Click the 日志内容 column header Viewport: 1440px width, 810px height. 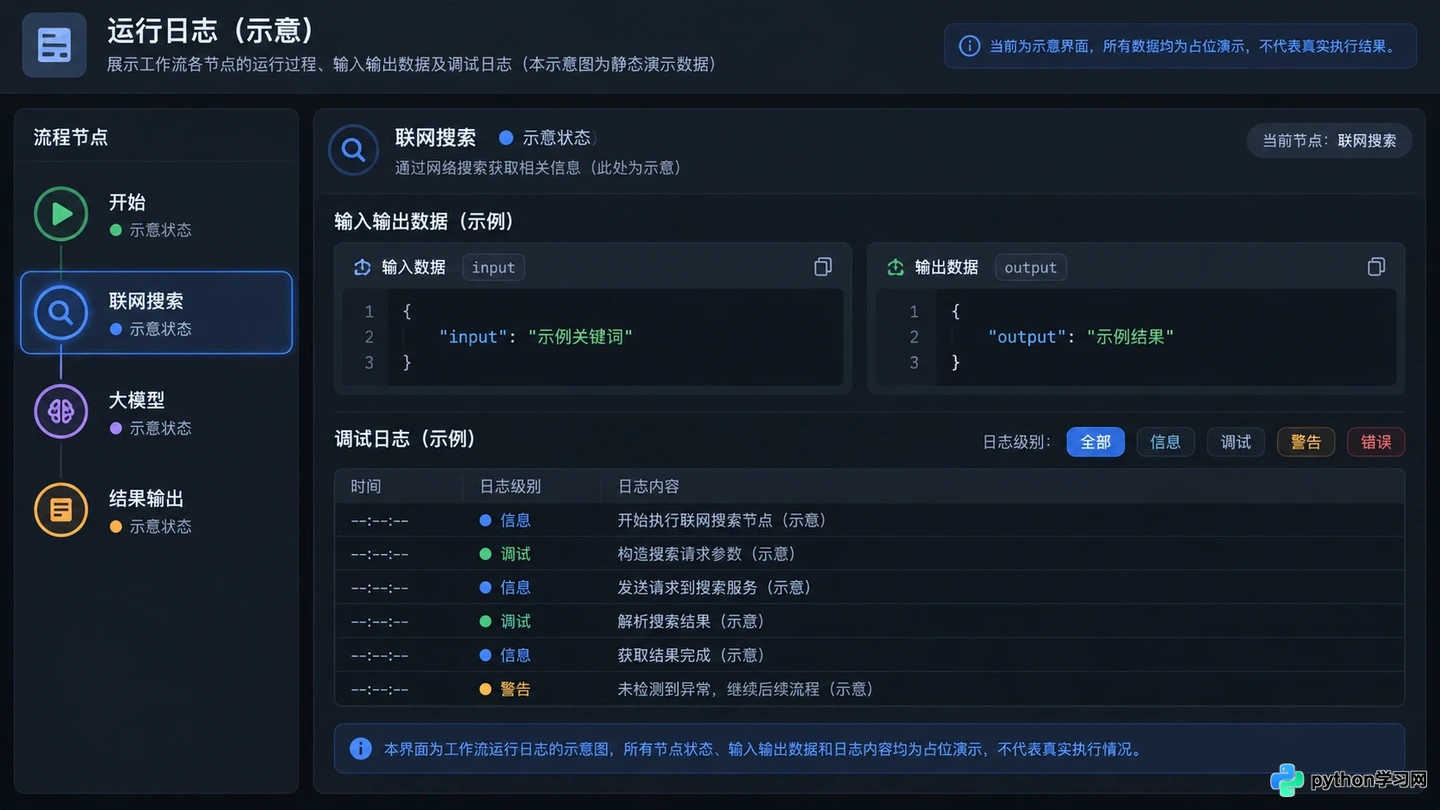point(649,487)
